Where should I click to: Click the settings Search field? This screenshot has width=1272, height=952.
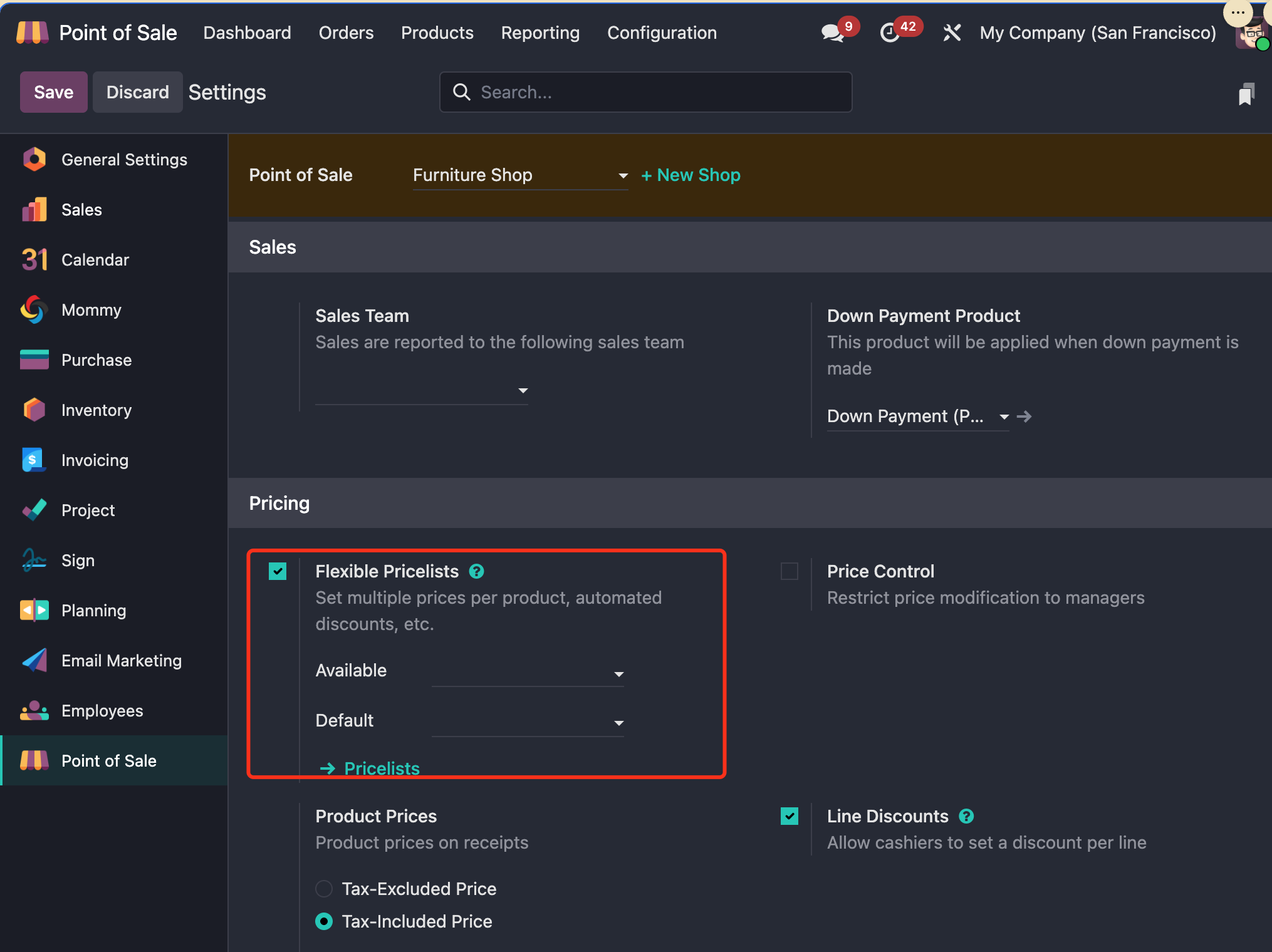(645, 92)
